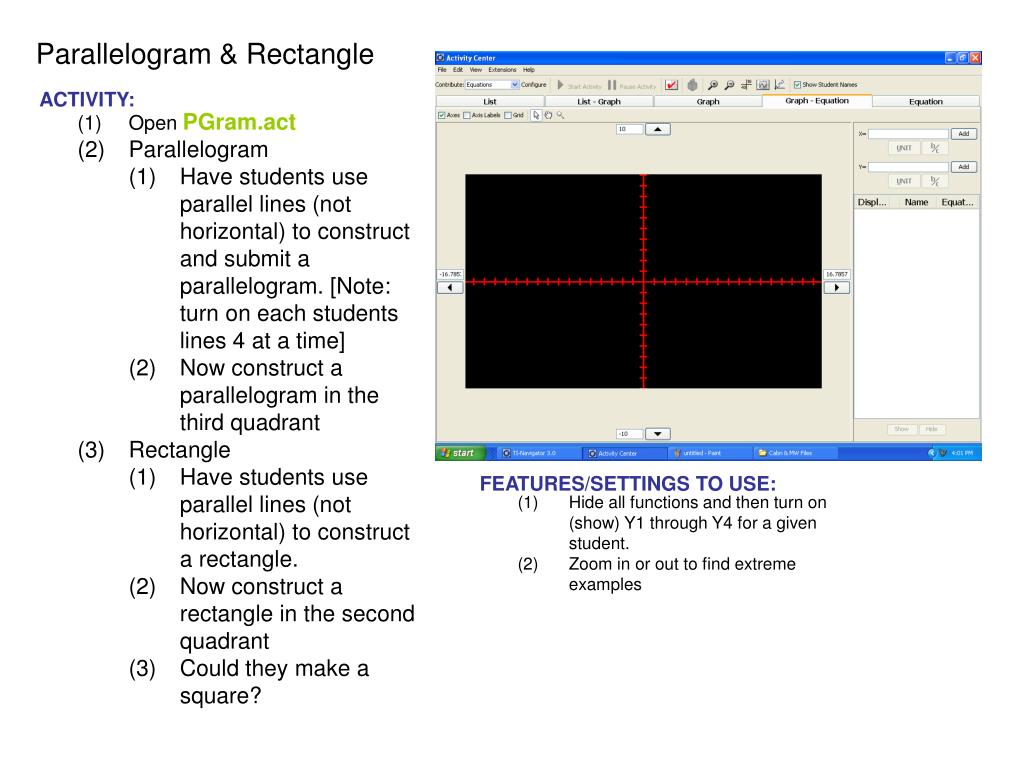Click the Name column header

pyautogui.click(x=916, y=202)
